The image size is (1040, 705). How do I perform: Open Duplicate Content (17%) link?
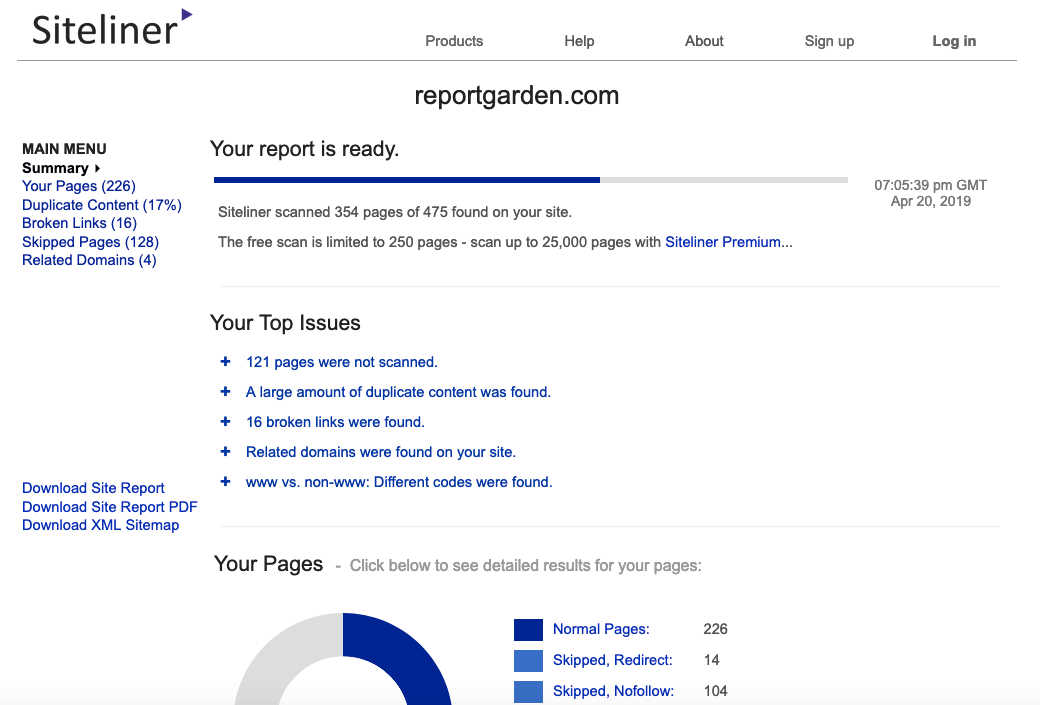[101, 205]
